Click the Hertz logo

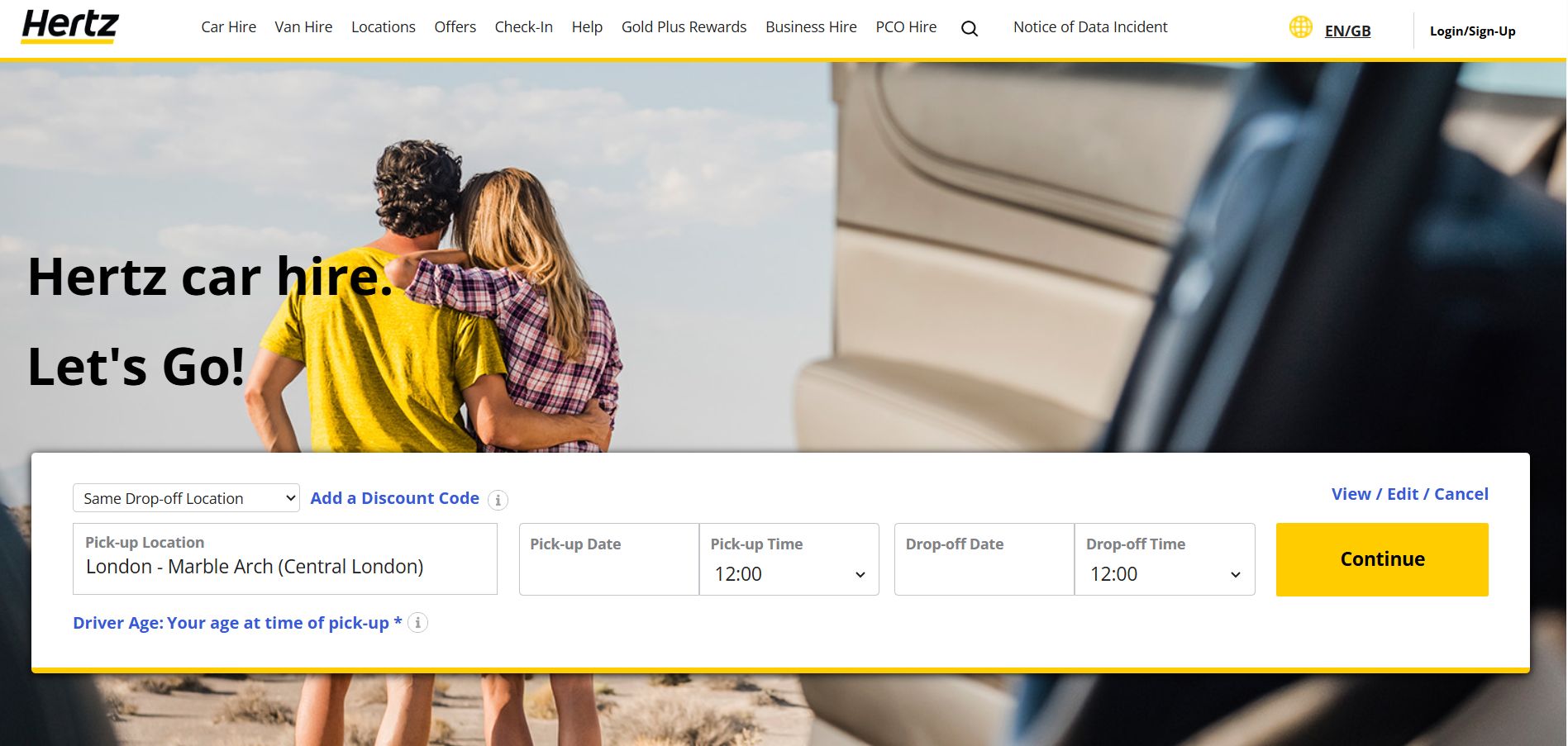tap(70, 26)
